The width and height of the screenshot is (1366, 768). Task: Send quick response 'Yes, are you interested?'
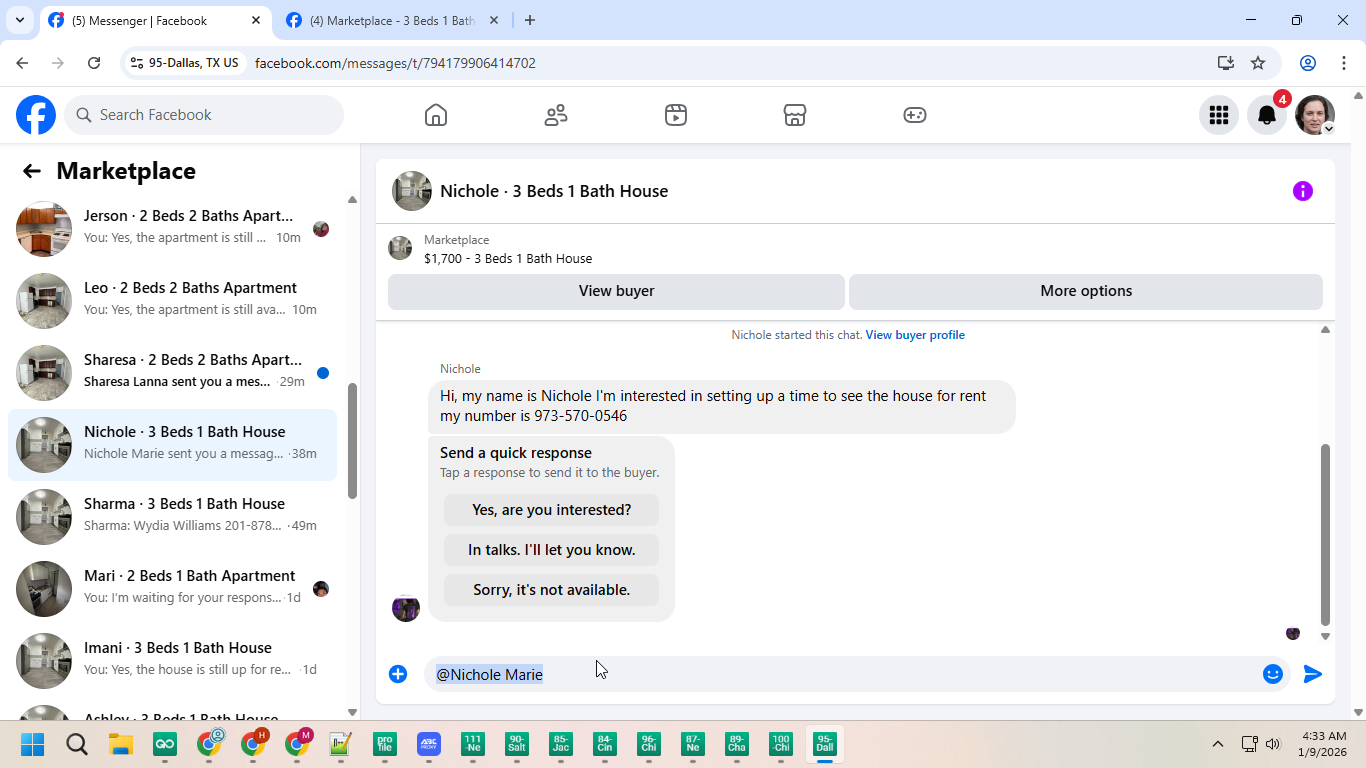tap(552, 510)
